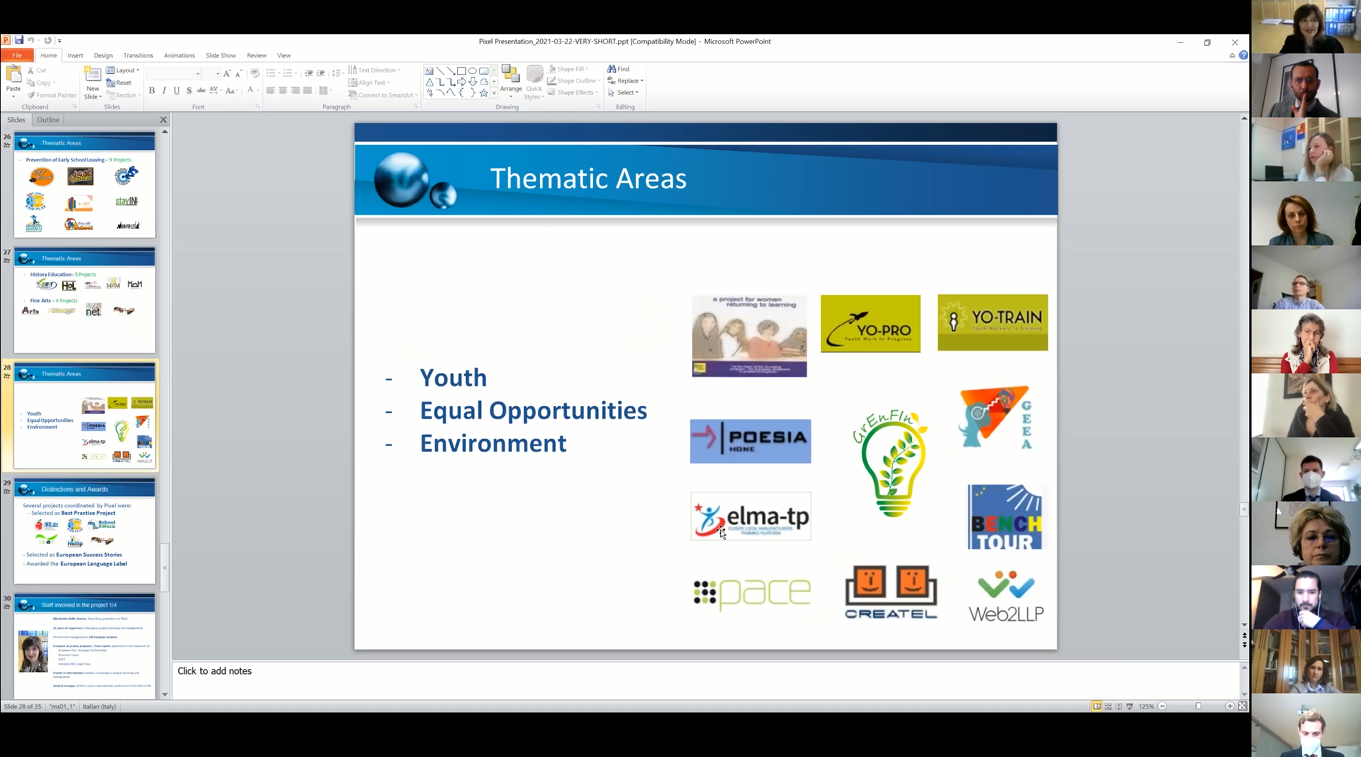
Task: Open the Slide Show tab
Action: [221, 55]
